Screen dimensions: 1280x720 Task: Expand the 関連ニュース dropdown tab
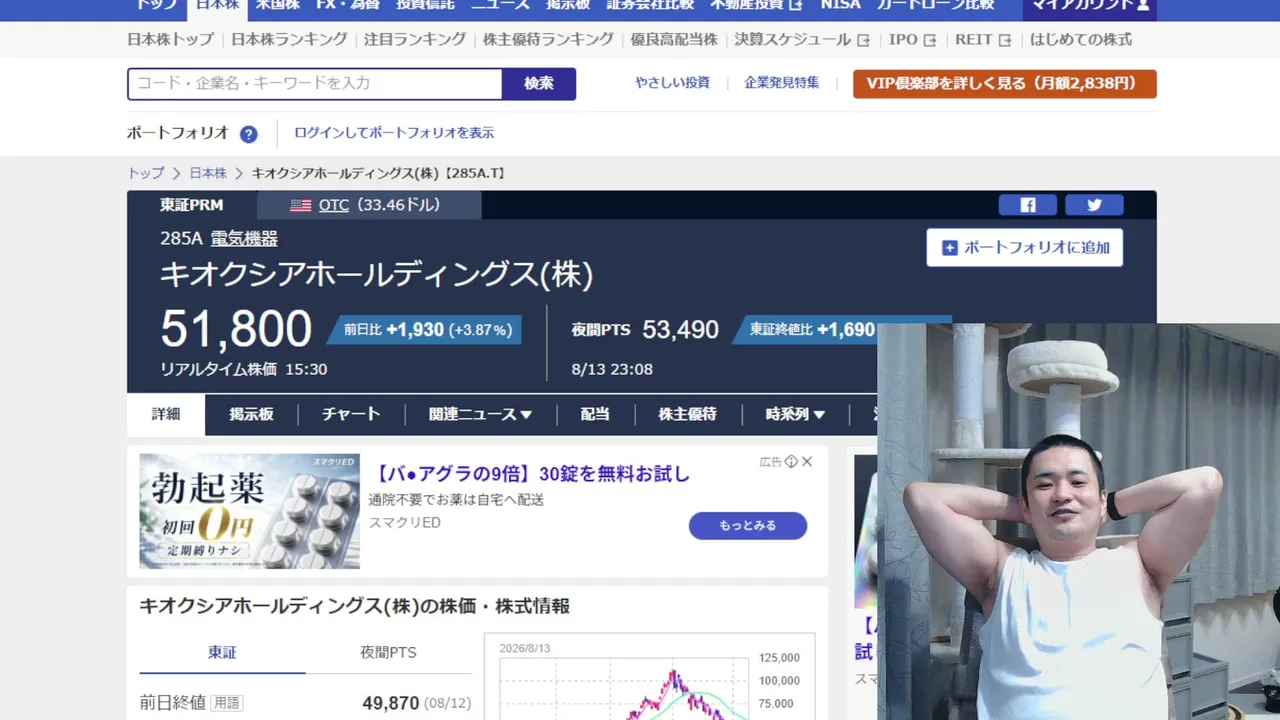(x=480, y=414)
